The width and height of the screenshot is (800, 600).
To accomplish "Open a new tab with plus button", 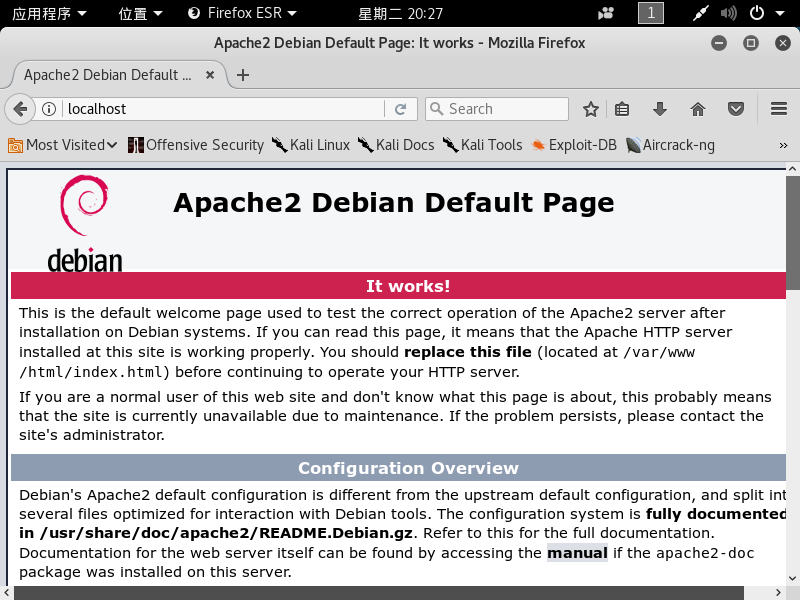I will coord(243,75).
